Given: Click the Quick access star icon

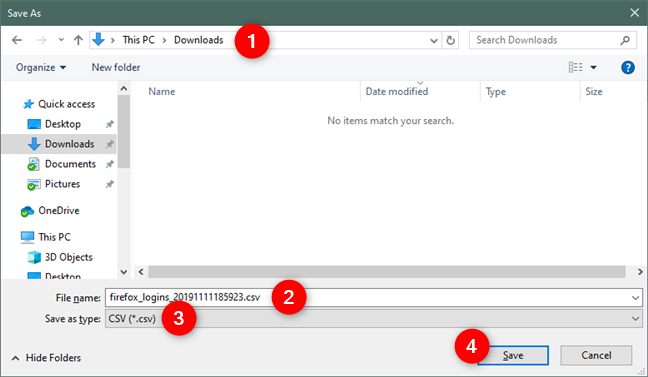Looking at the screenshot, I should 28,104.
